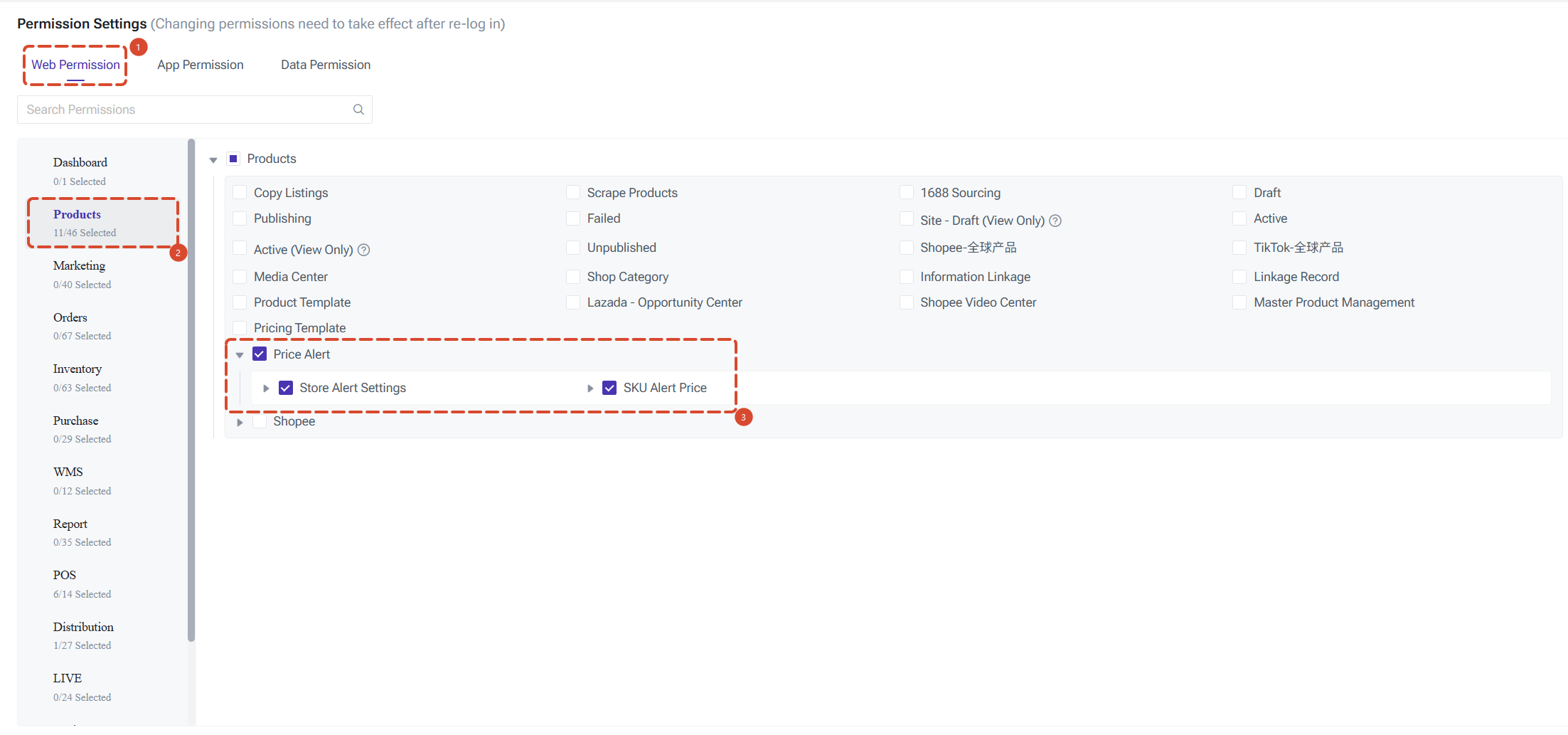
Task: Click the sidebar vertical scrollbar
Action: pos(191,391)
